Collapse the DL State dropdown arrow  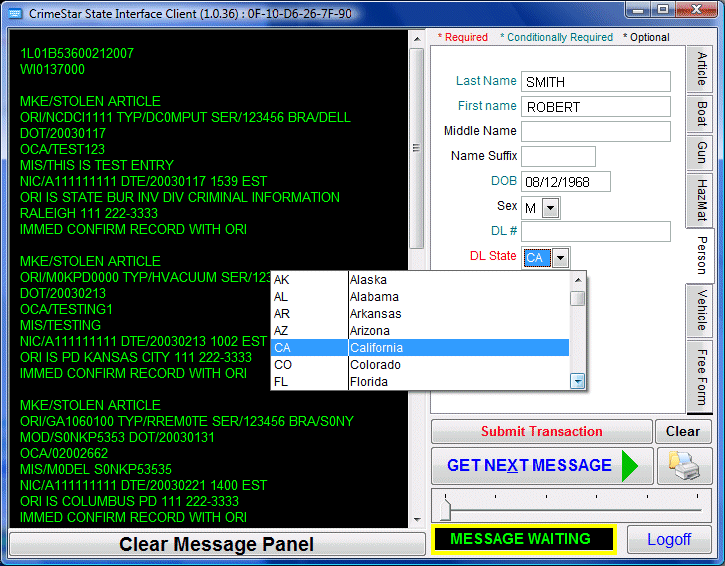click(560, 257)
